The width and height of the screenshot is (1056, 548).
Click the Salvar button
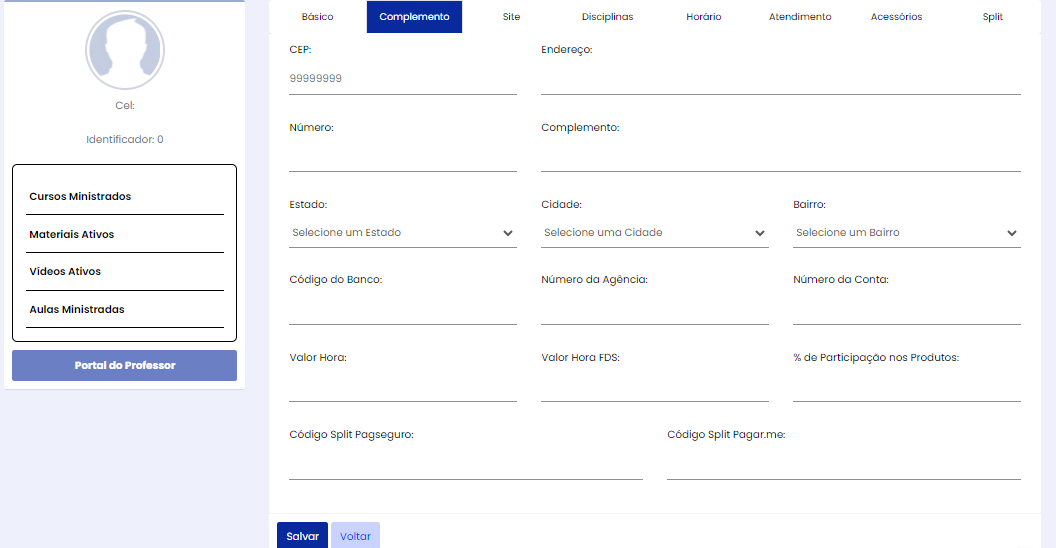[302, 536]
